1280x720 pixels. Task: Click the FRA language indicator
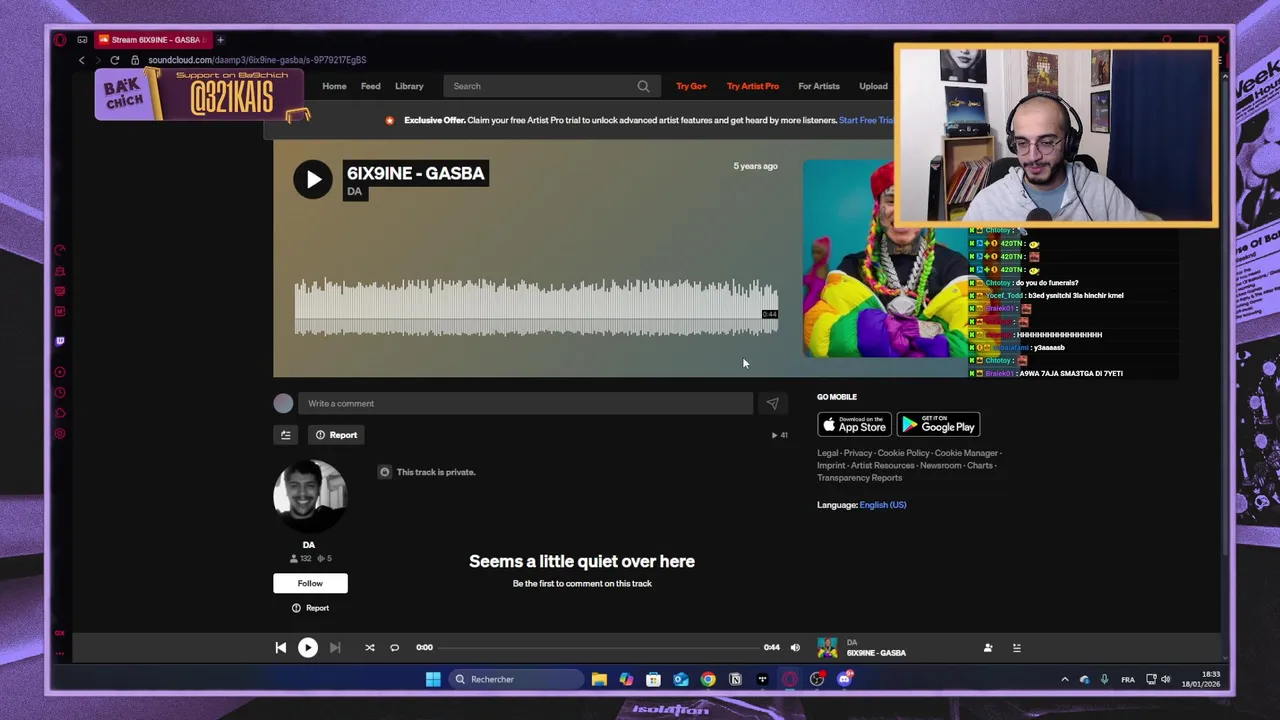point(1128,680)
